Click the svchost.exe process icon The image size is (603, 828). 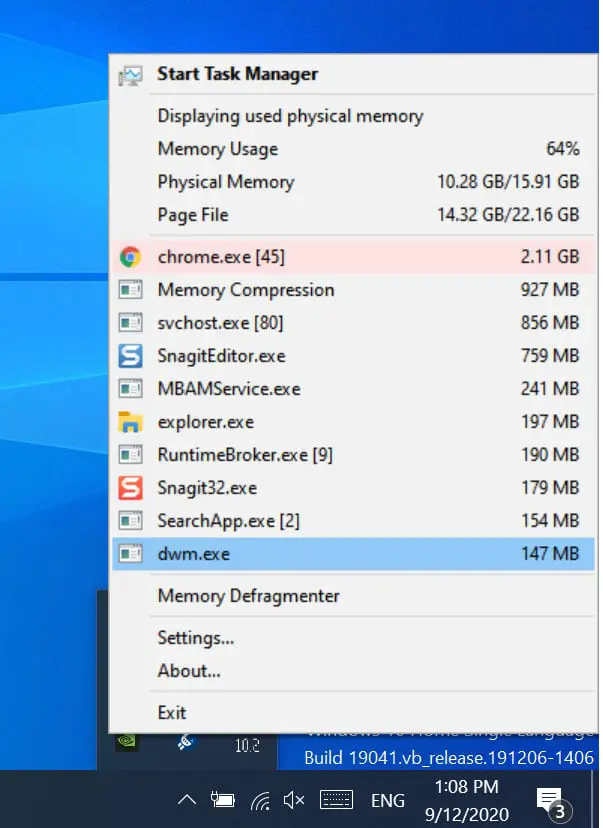pyautogui.click(x=130, y=323)
